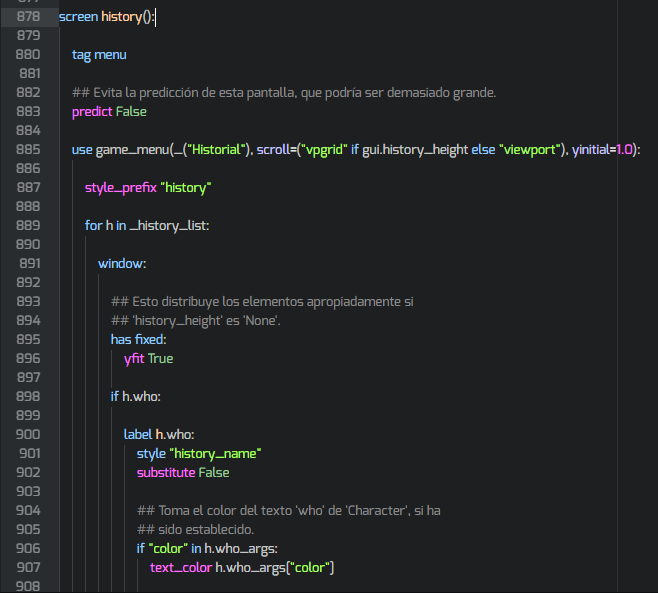The image size is (658, 593).
Task: Click 'if h.who:' condition line
Action: (x=135, y=396)
